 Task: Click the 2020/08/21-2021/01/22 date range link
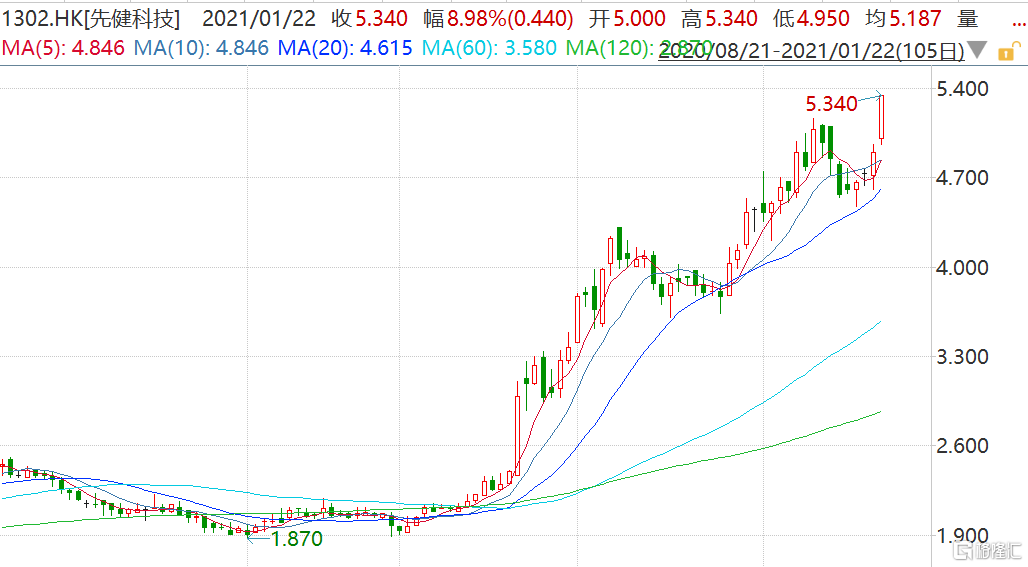pyautogui.click(x=811, y=50)
